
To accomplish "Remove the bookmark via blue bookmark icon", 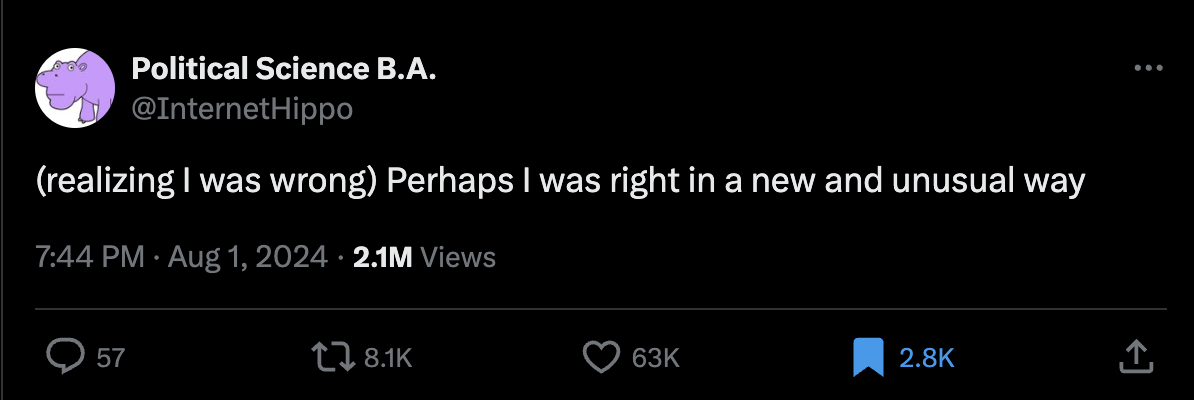I will pyautogui.click(x=868, y=357).
